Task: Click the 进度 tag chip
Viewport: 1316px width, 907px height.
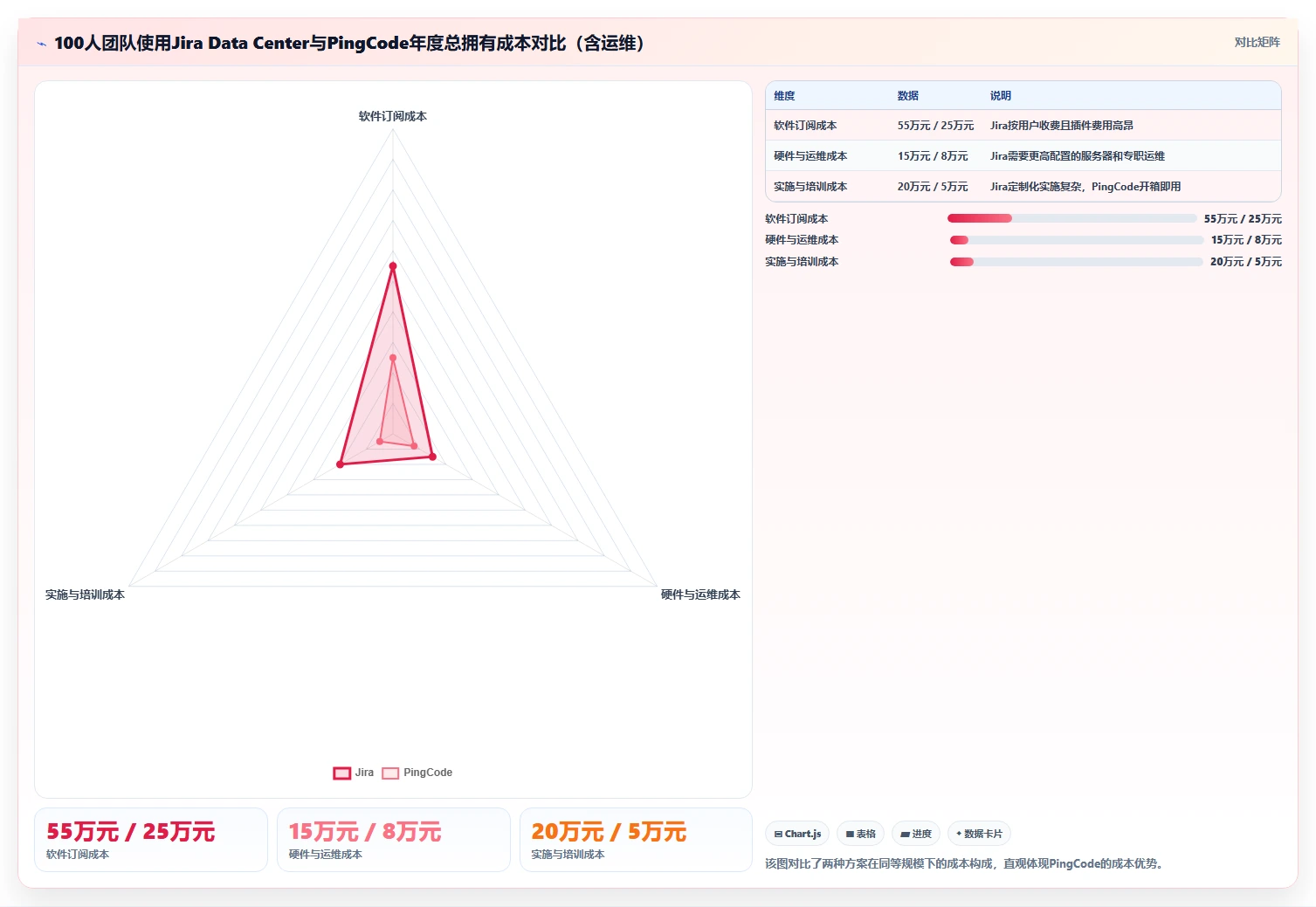Action: (x=916, y=834)
